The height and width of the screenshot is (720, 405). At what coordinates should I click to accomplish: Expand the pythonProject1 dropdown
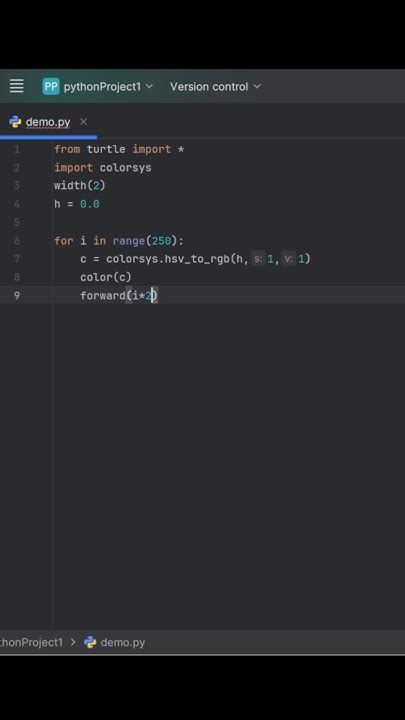(x=108, y=86)
